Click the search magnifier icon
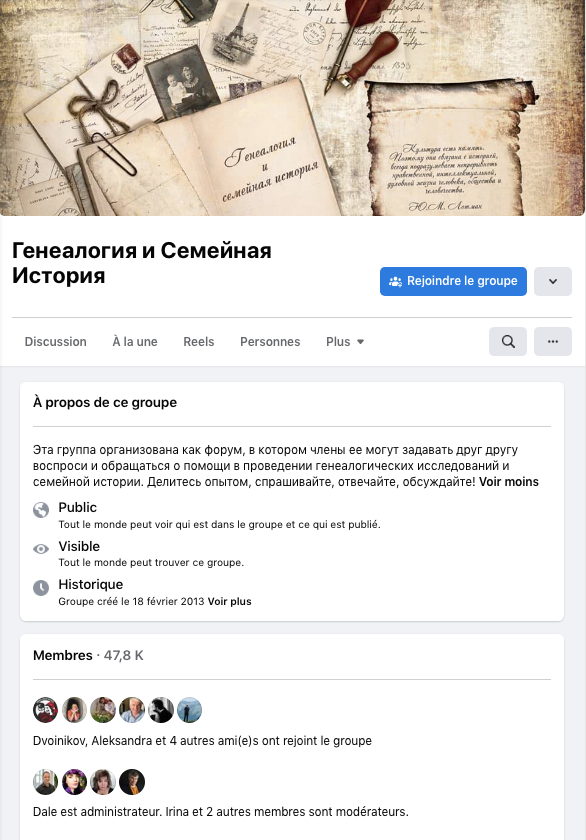Screen dimensions: 586x840 click(x=508, y=341)
